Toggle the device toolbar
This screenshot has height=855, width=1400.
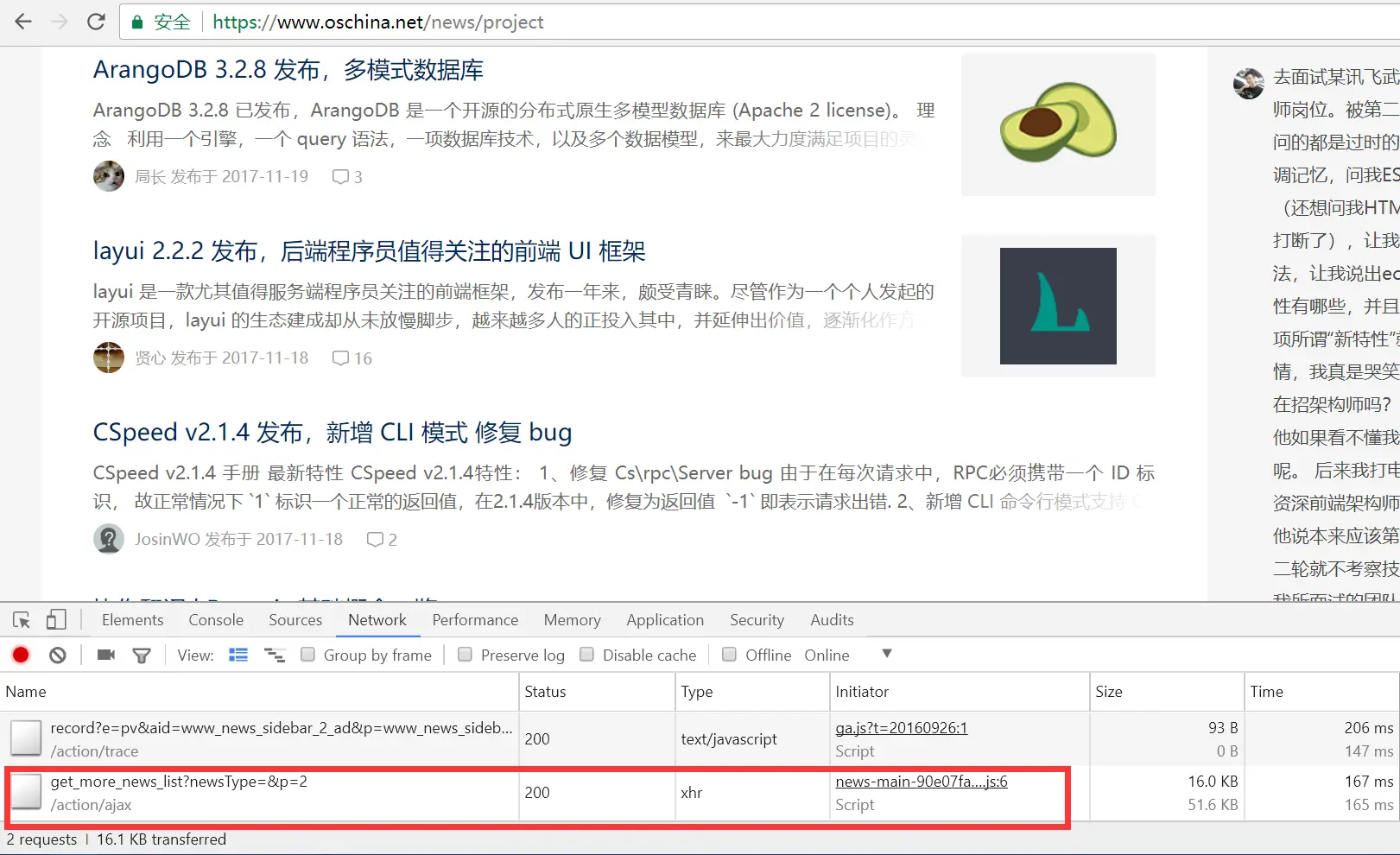tap(55, 619)
